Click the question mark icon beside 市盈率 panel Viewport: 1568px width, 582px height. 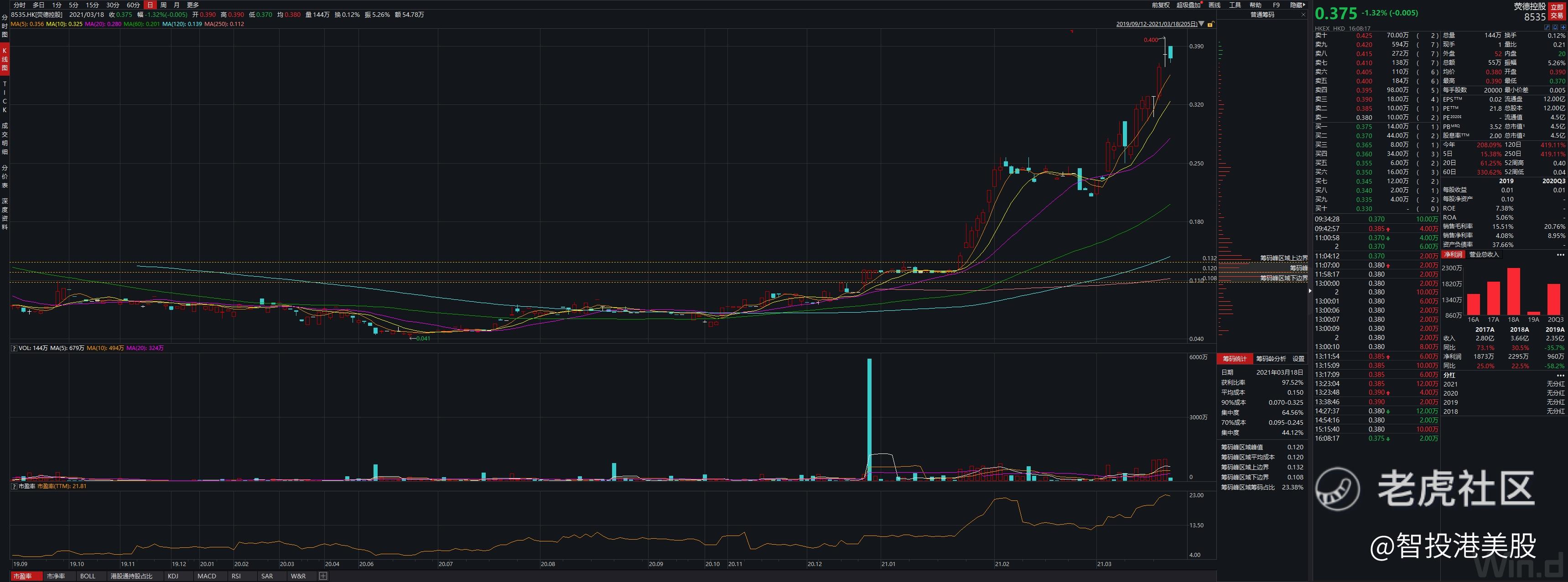pyautogui.click(x=14, y=487)
